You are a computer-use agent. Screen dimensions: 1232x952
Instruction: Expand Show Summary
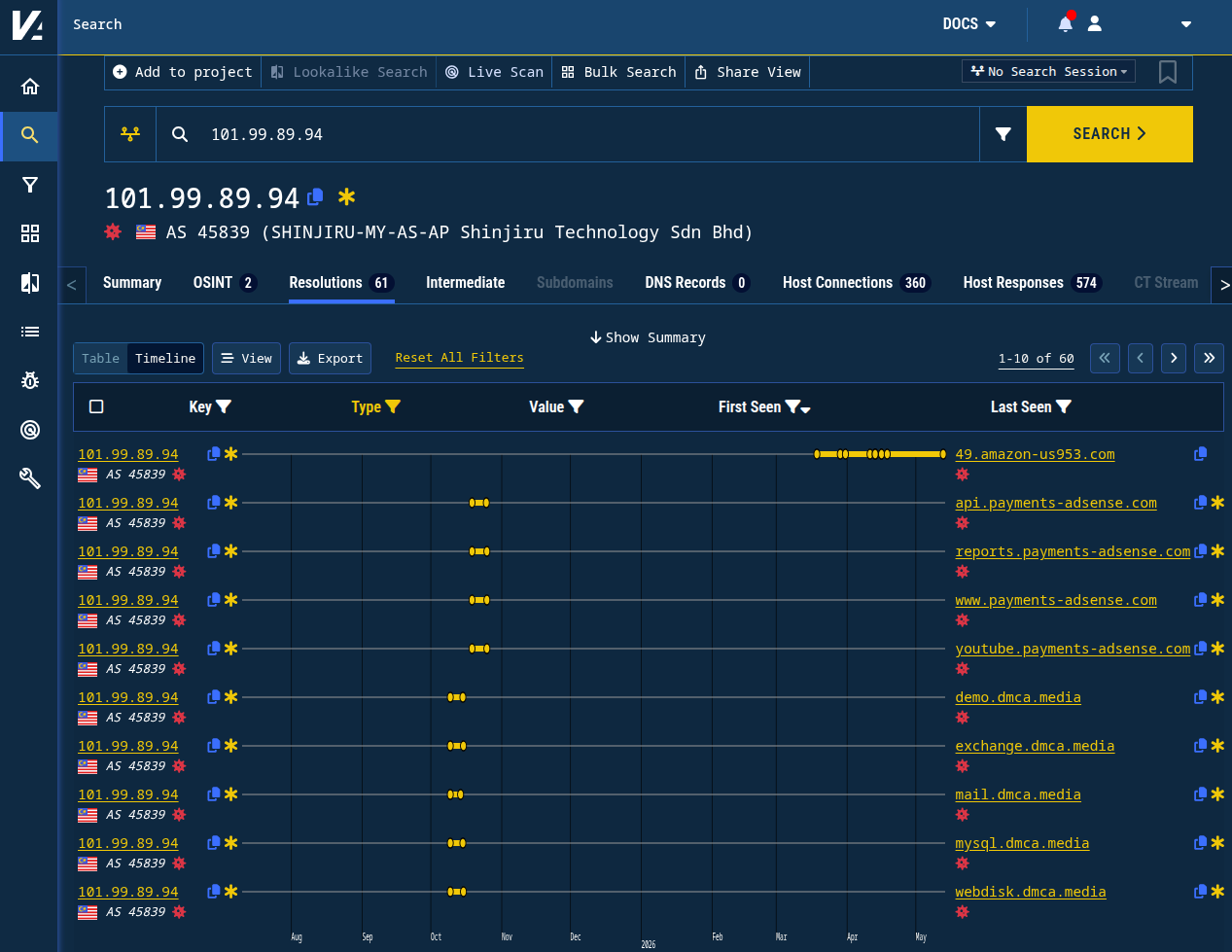648,337
